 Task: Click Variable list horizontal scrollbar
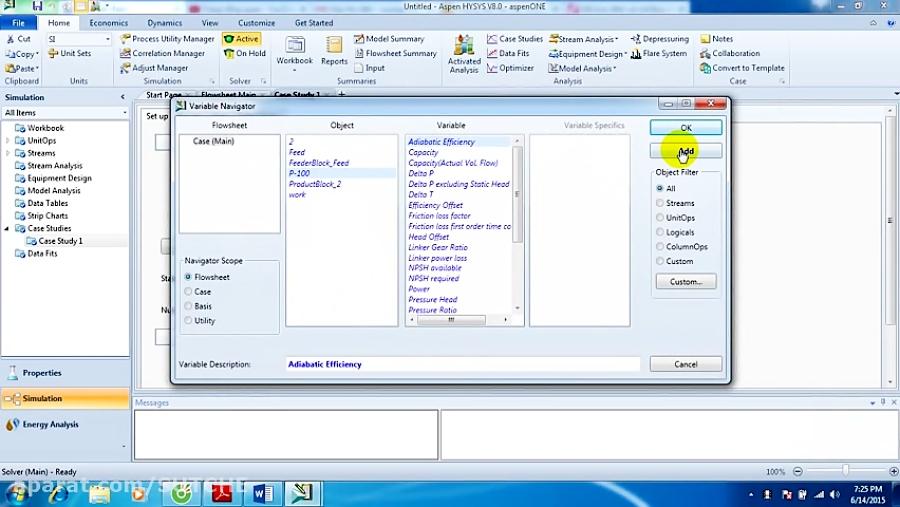pyautogui.click(x=451, y=319)
